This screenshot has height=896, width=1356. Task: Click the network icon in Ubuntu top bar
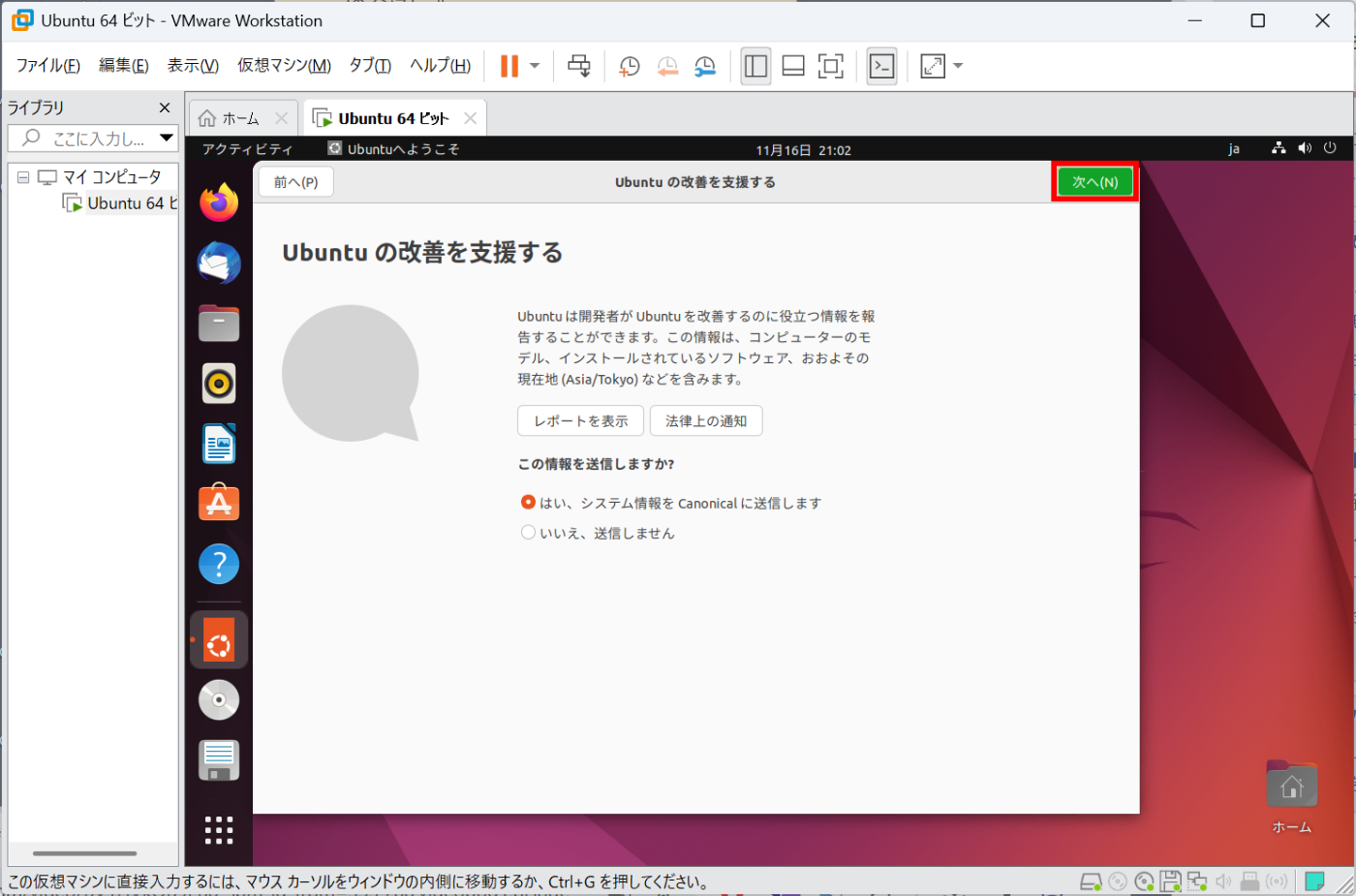tap(1279, 148)
